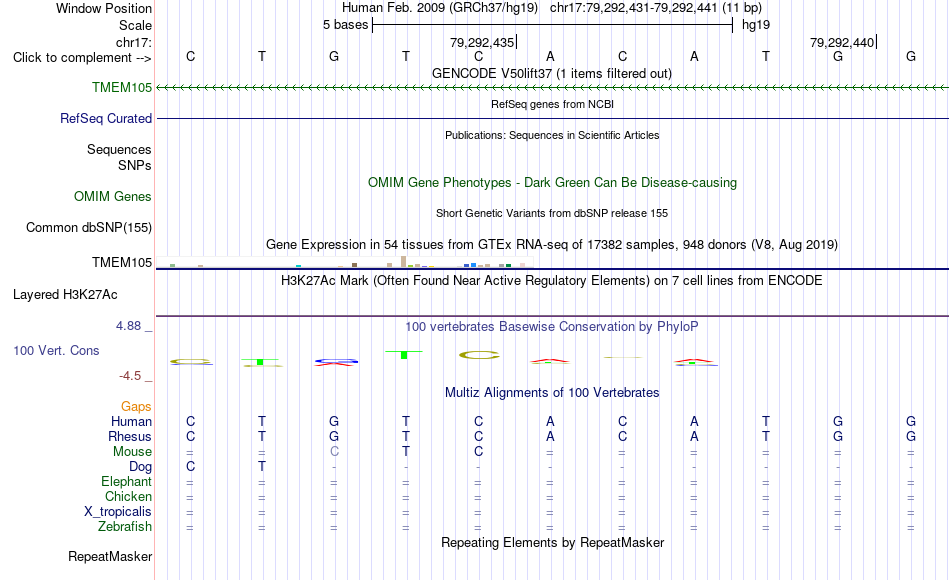Screen dimensions: 950x580
Task: Click the H3K27Ac Mark track title
Action: coord(552,281)
